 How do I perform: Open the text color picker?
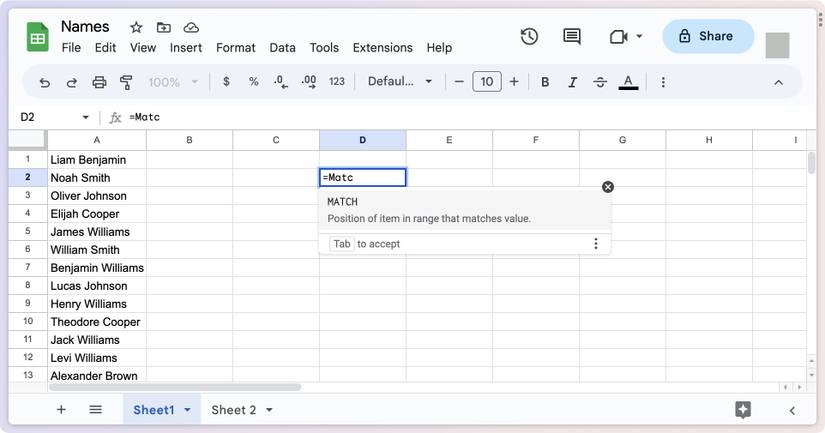pos(628,82)
